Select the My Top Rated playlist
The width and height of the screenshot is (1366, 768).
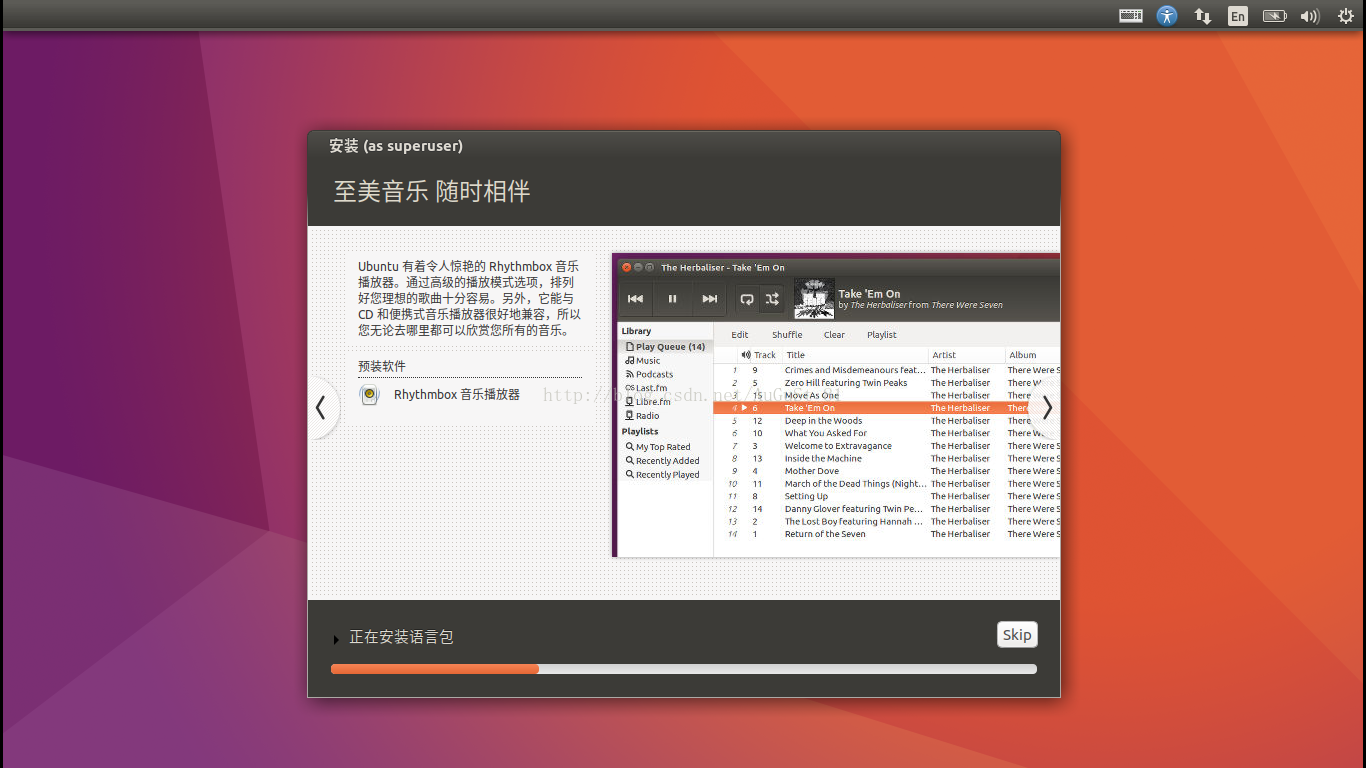(665, 447)
